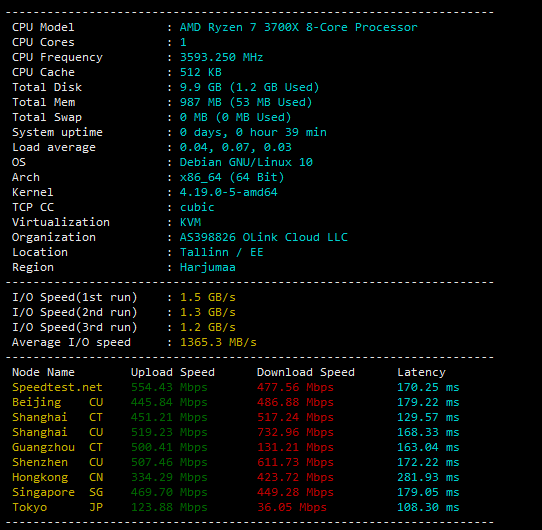542x530 pixels.
Task: Select the first run I/O speed 1.5 GB/s
Action: (x=208, y=297)
